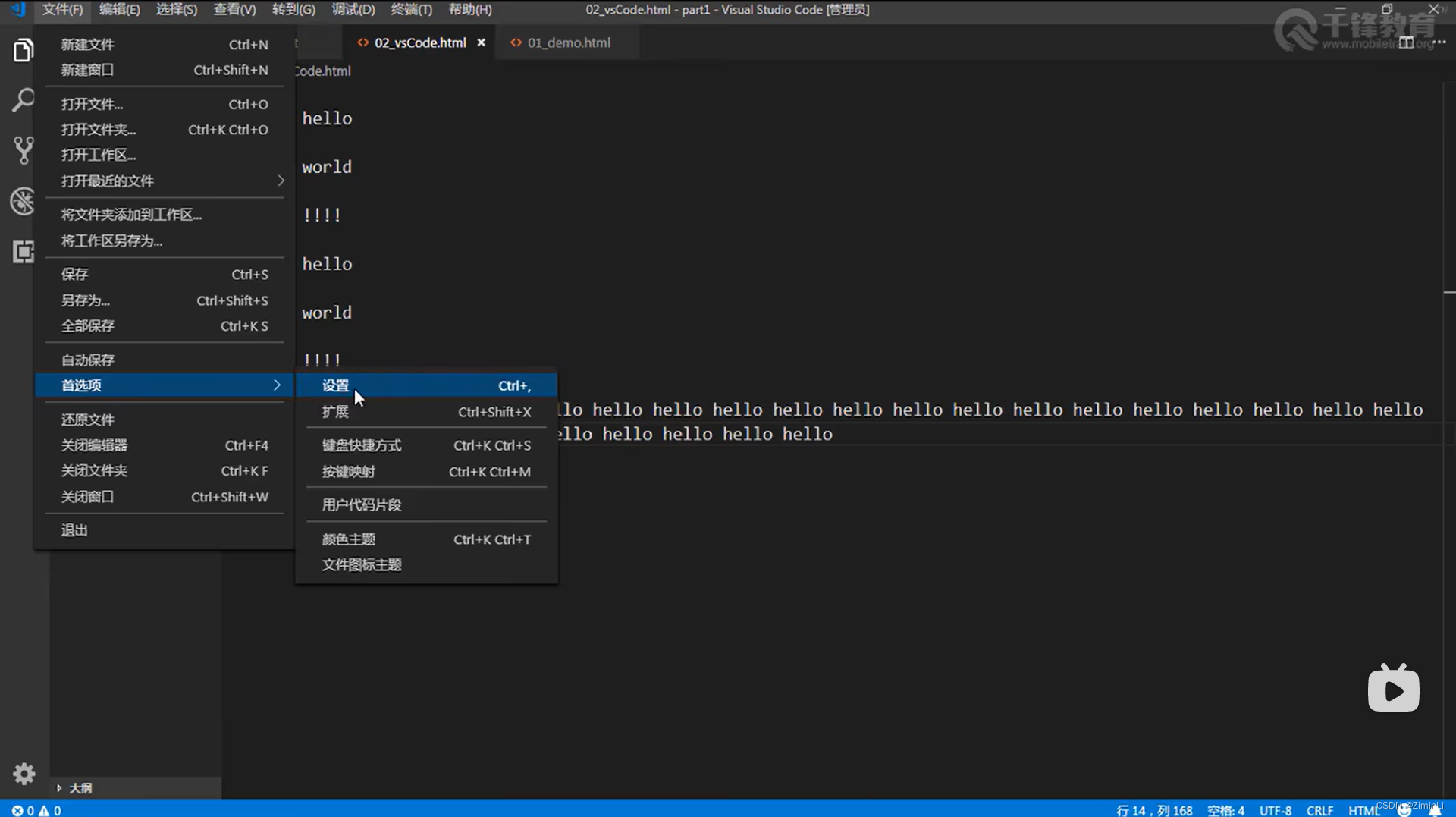This screenshot has width=1456, height=817.
Task: Open the editor More Actions ellipsis
Action: tap(1439, 42)
